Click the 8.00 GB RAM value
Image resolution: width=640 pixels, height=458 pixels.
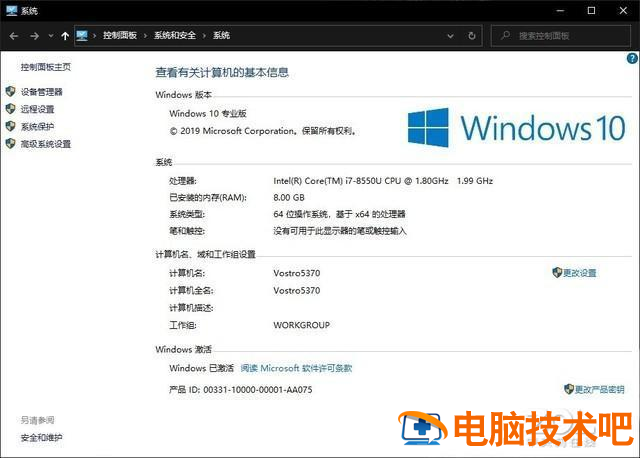pos(289,198)
